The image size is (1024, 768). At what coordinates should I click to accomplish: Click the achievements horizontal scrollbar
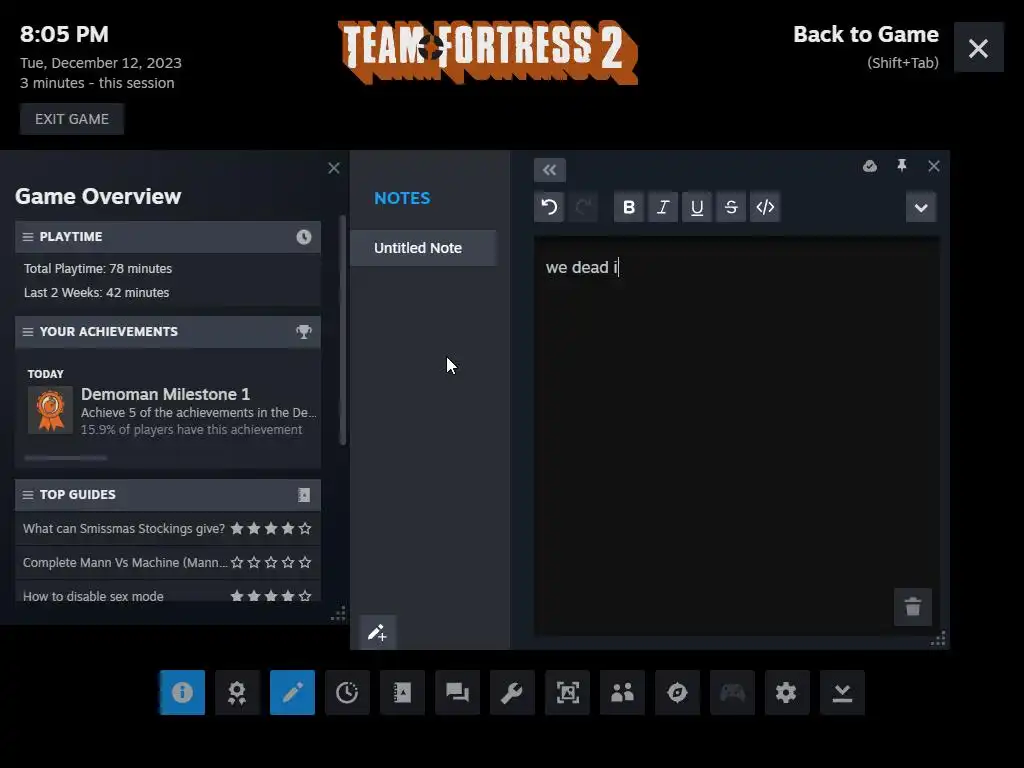[x=66, y=458]
